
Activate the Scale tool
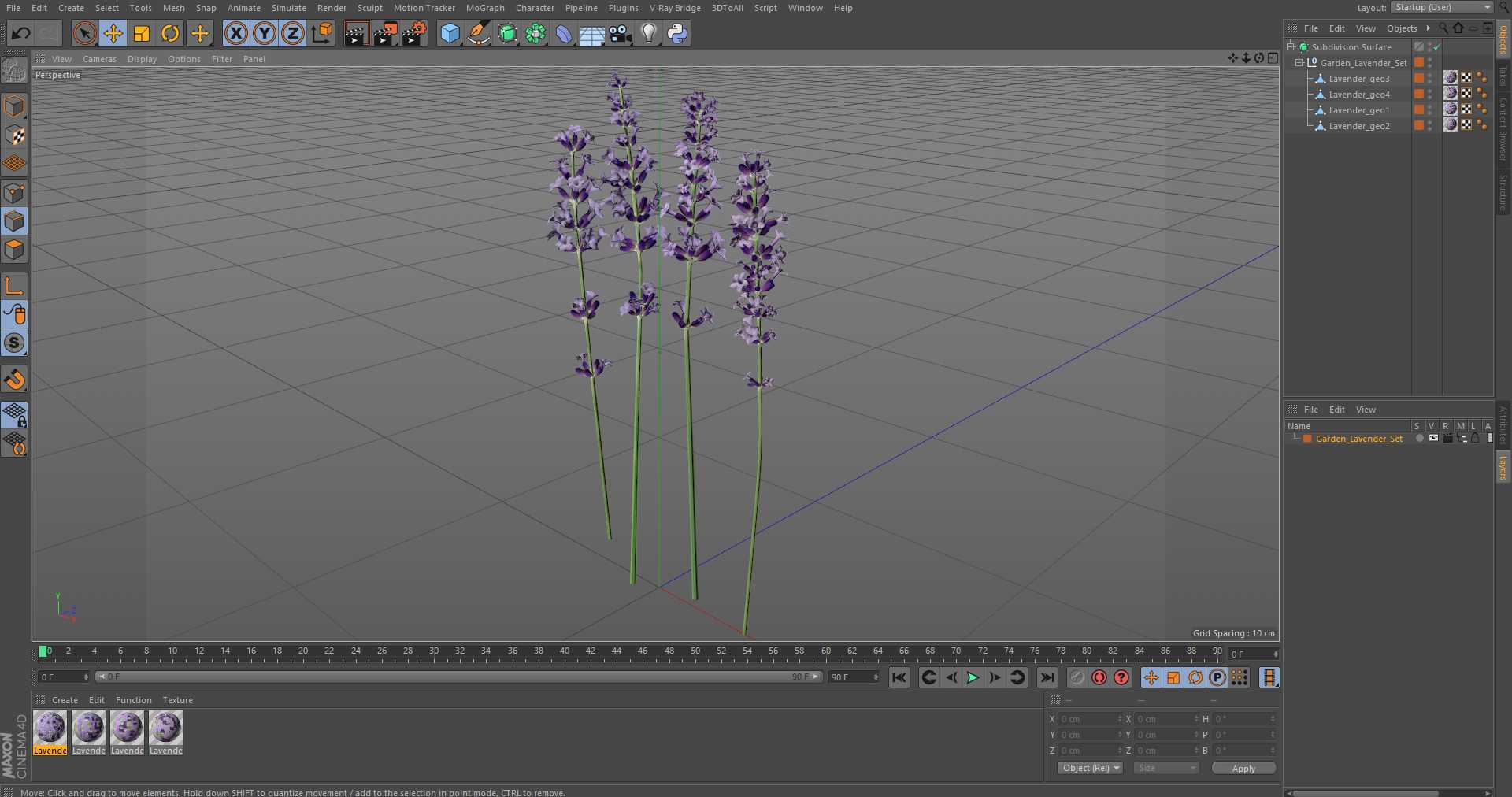[142, 33]
